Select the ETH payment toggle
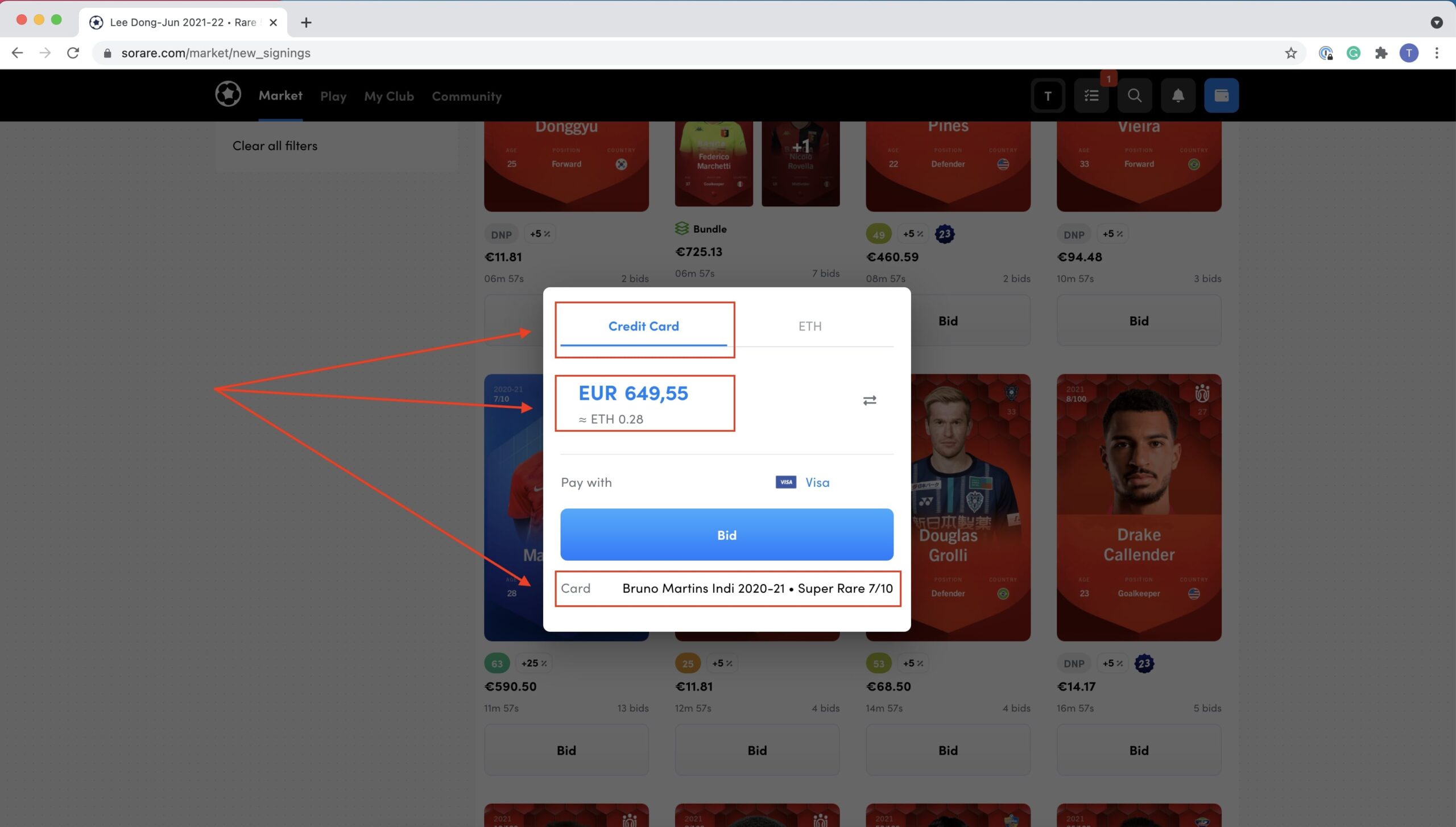This screenshot has width=1456, height=827. [x=808, y=326]
